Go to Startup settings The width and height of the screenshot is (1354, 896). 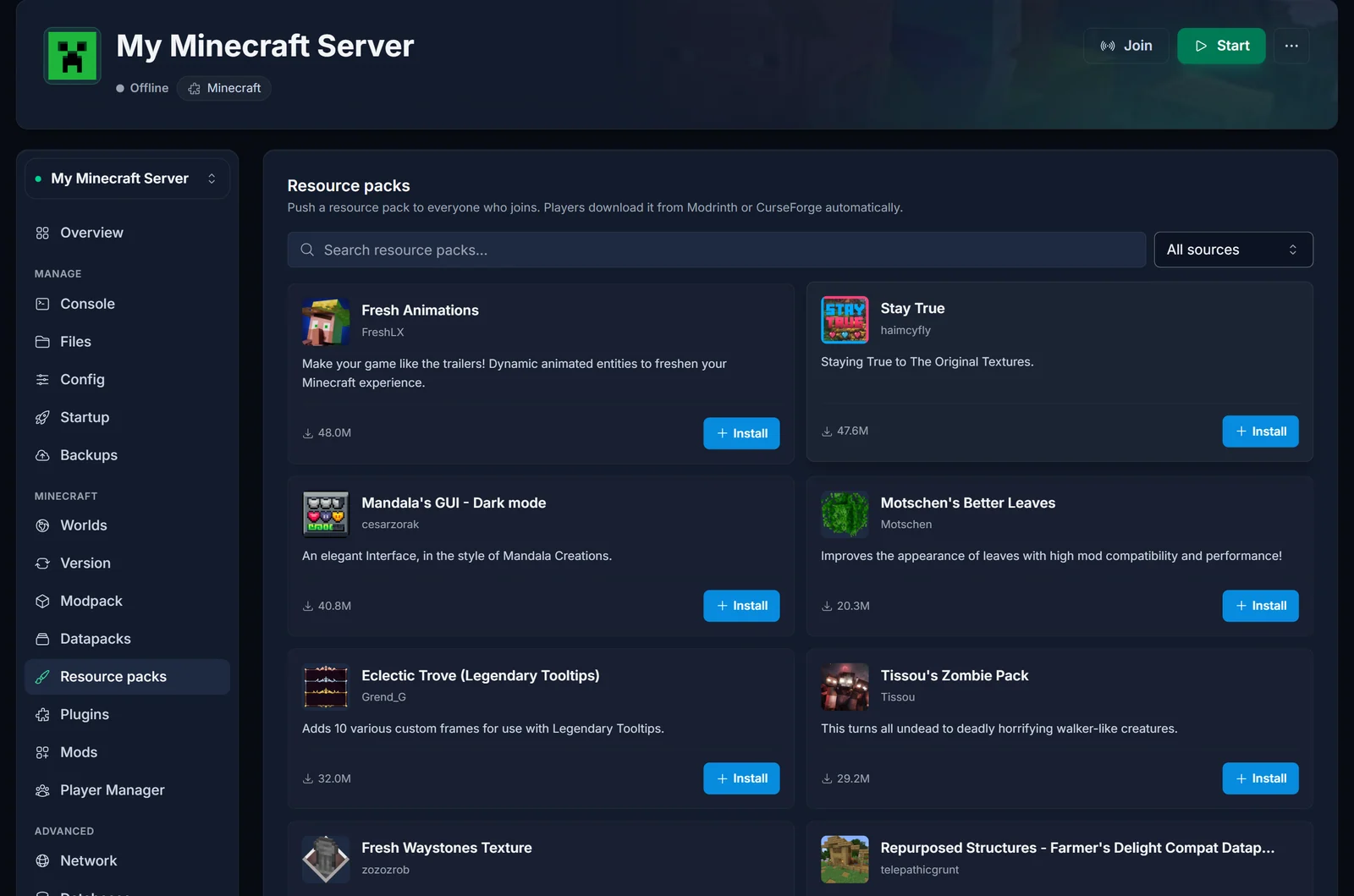127,417
